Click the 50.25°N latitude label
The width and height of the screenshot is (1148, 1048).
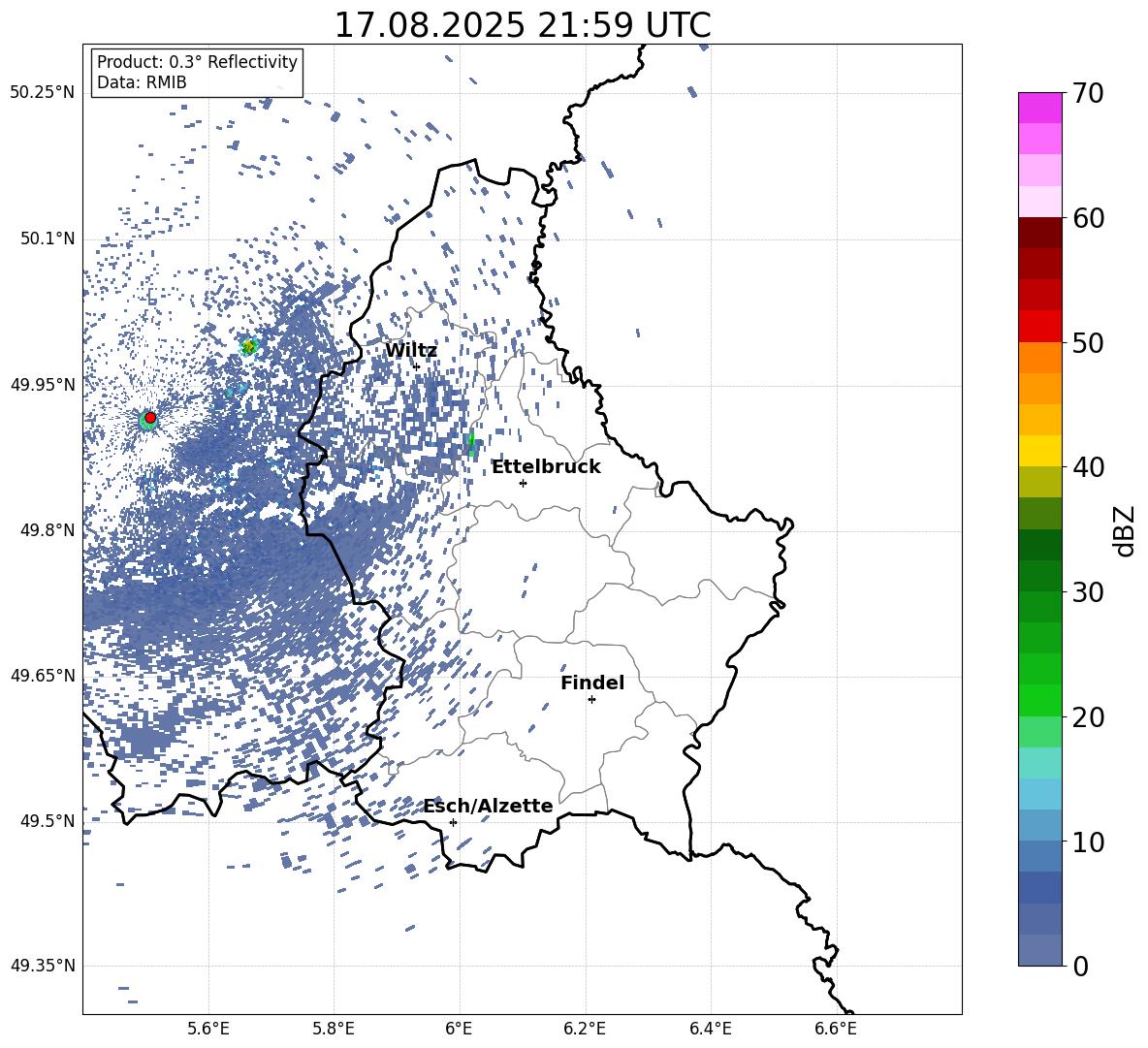coord(43,93)
